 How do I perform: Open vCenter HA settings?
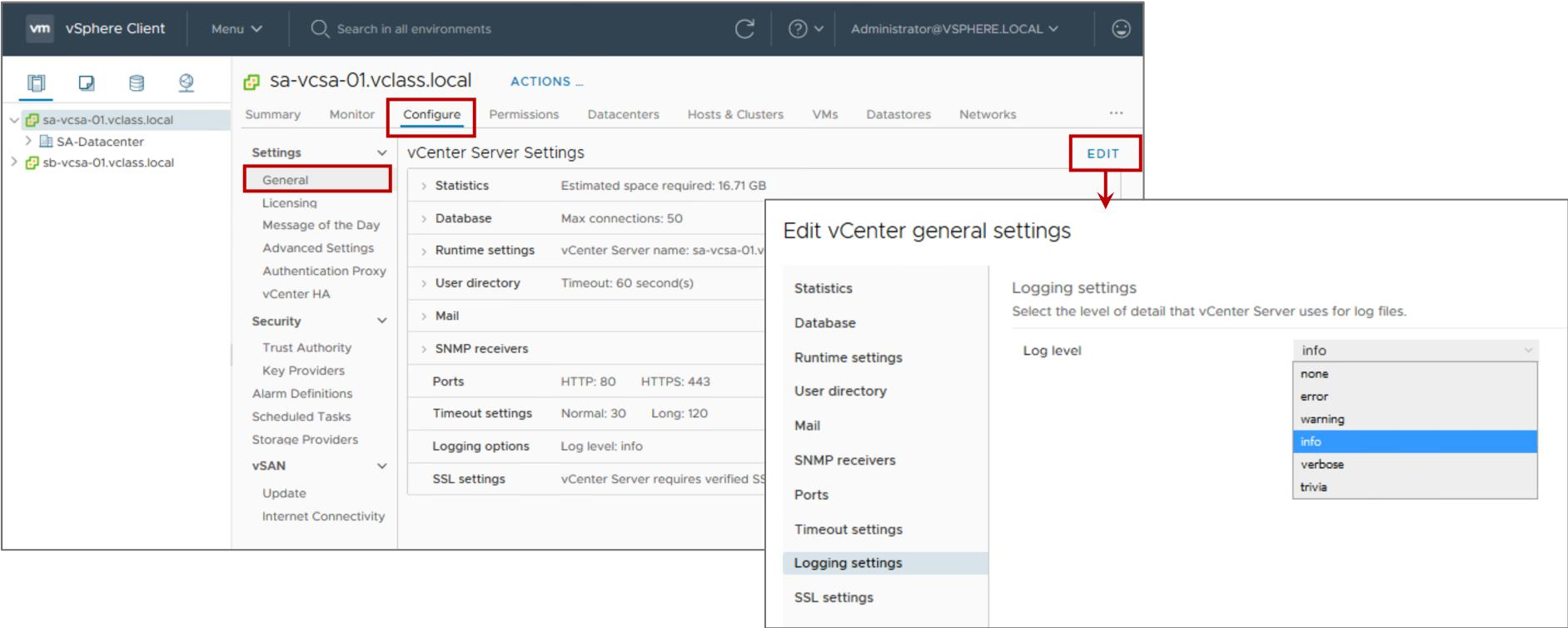click(296, 293)
